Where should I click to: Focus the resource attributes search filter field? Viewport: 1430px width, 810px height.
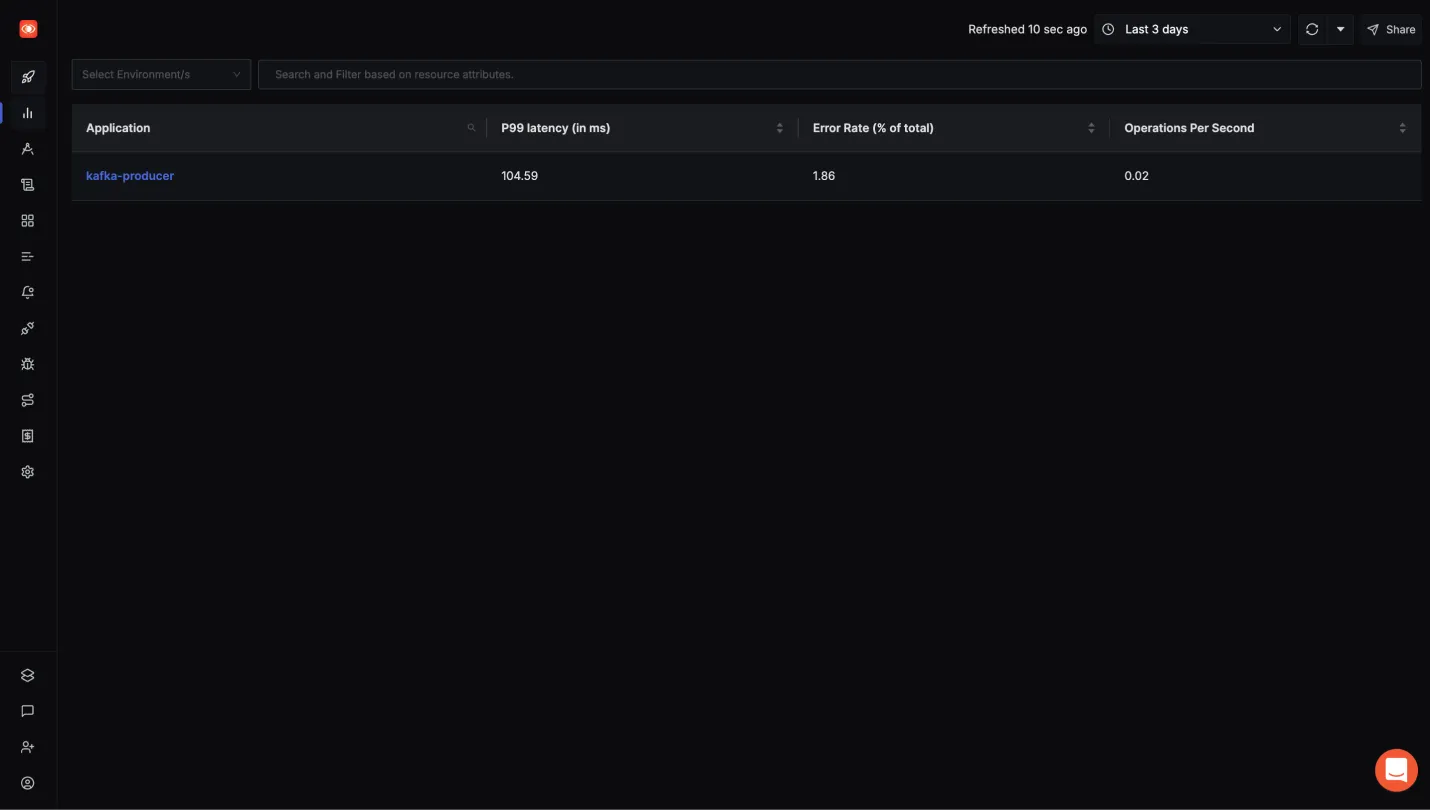[840, 74]
